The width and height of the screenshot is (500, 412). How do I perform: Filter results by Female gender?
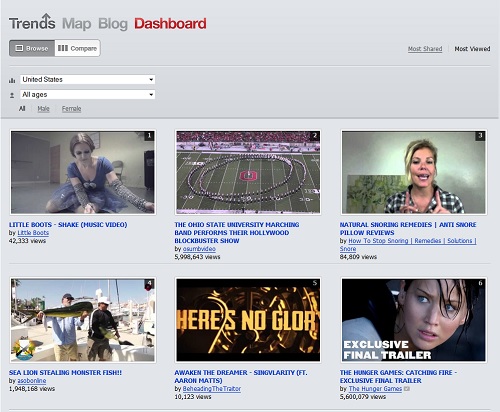(71, 109)
